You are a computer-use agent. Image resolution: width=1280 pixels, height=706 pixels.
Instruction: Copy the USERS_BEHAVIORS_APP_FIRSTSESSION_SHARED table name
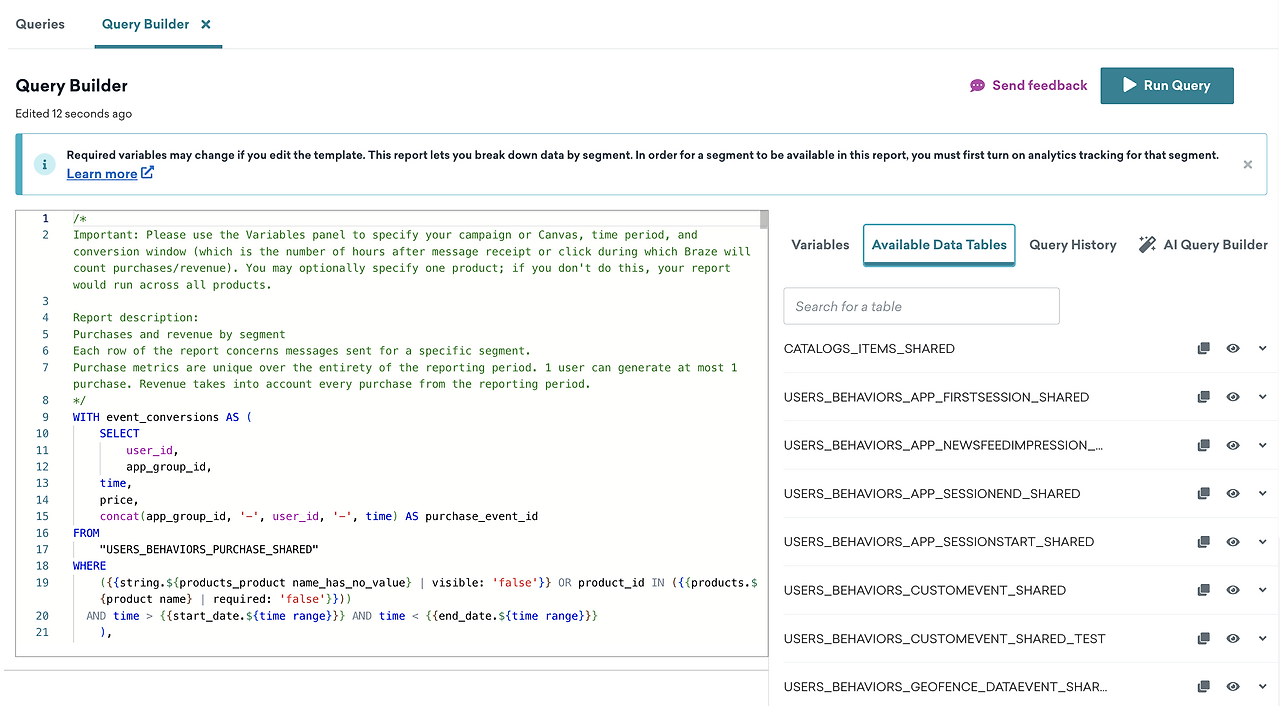1204,397
